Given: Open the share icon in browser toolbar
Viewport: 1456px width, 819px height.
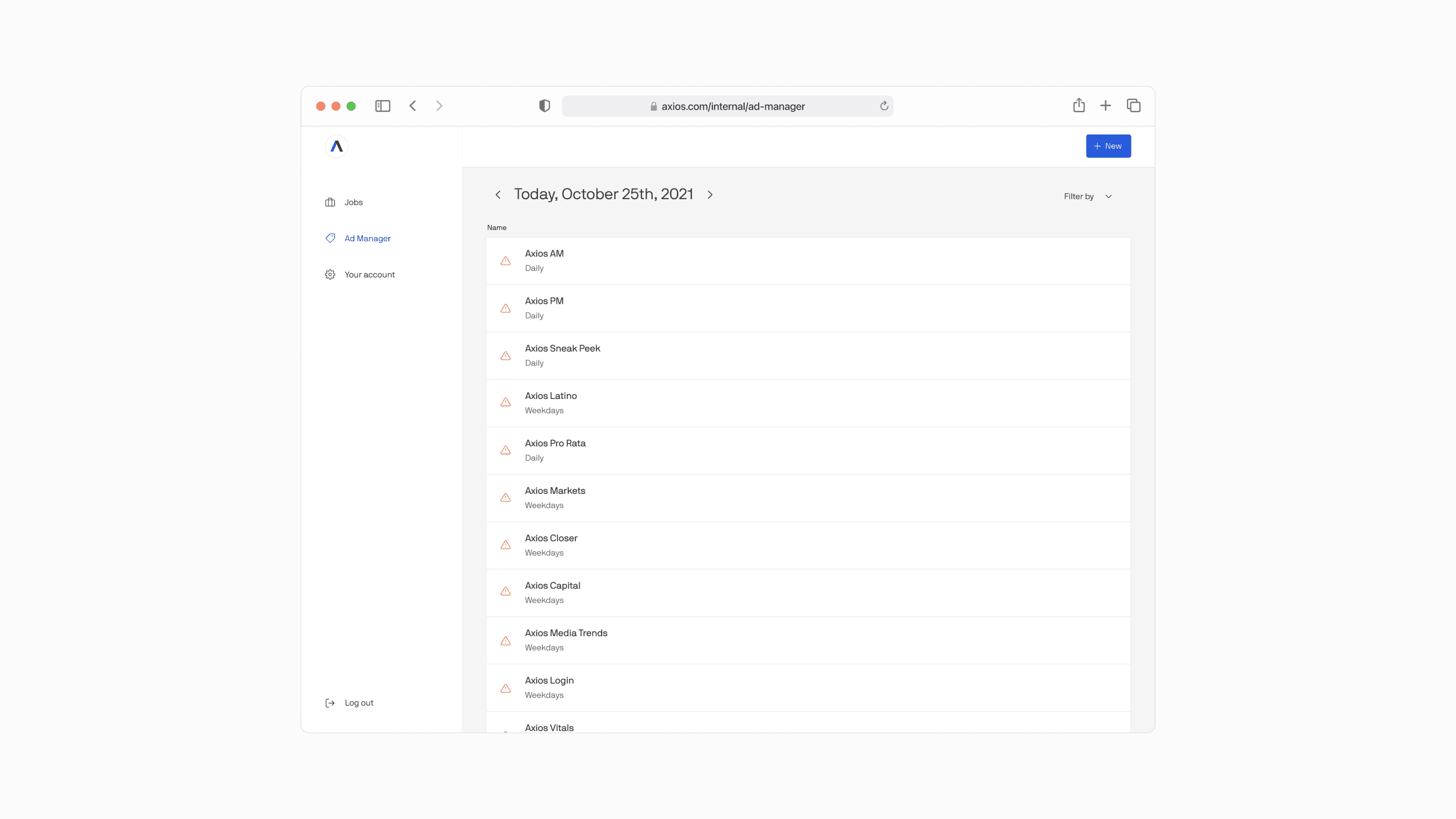Looking at the screenshot, I should pos(1079,105).
